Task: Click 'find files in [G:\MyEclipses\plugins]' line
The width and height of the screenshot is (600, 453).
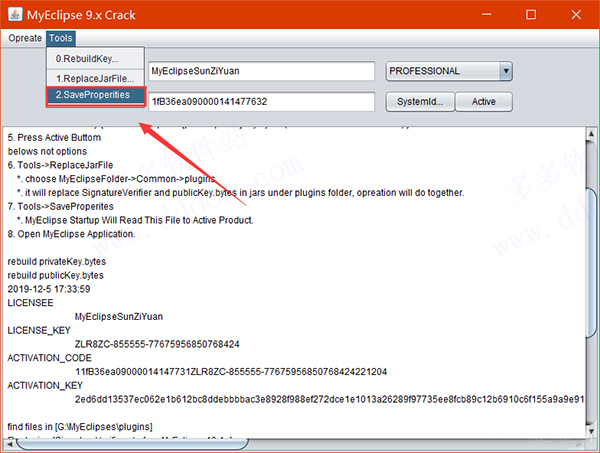Action: click(80, 427)
